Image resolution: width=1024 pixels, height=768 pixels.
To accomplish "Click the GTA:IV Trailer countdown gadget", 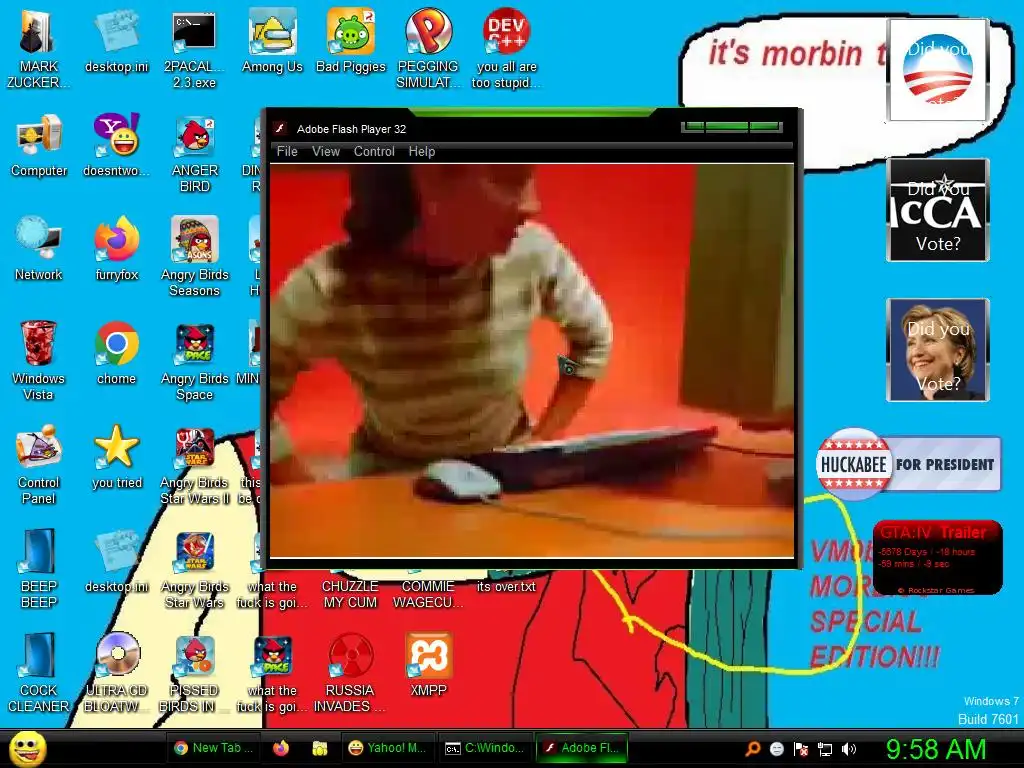I will click(938, 557).
